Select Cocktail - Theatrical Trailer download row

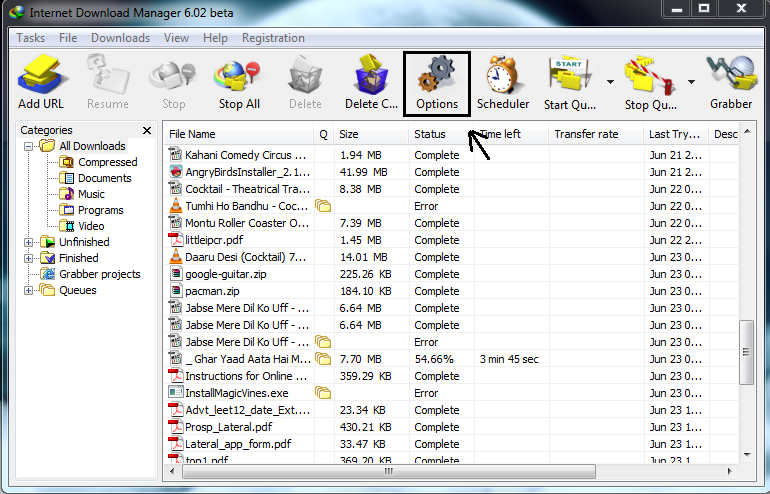(x=452, y=189)
